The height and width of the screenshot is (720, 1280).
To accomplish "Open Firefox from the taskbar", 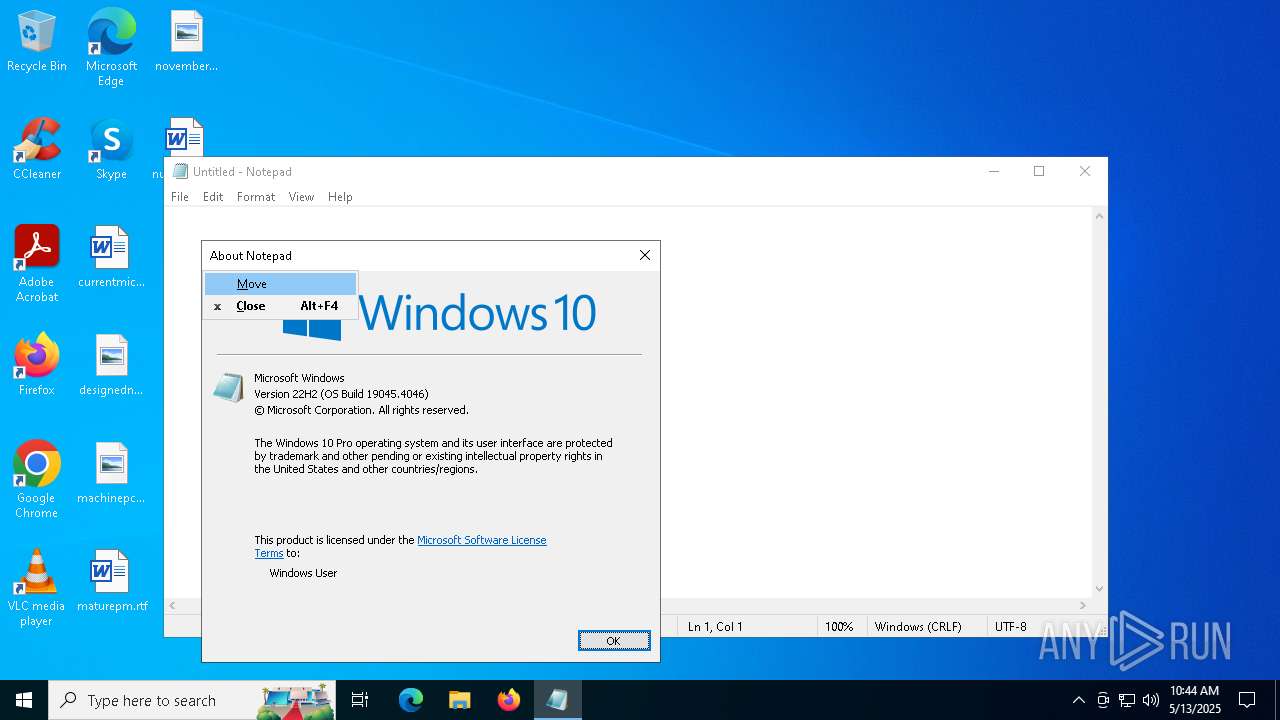I will click(508, 700).
